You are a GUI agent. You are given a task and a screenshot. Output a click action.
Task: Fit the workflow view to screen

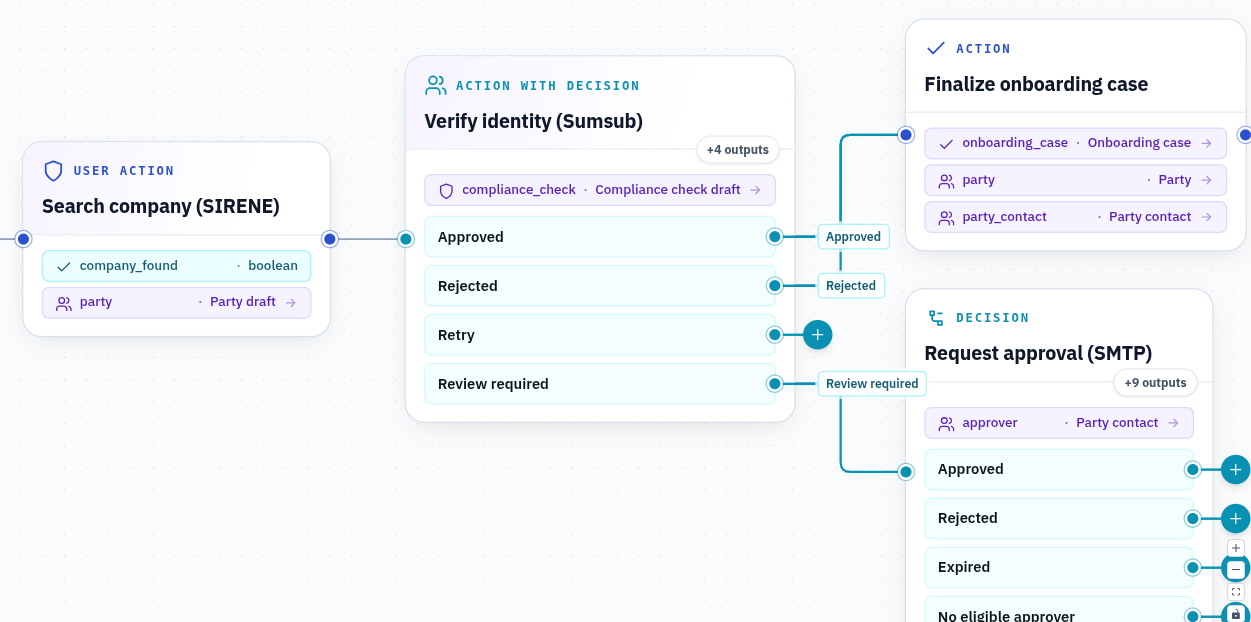tap(1236, 592)
